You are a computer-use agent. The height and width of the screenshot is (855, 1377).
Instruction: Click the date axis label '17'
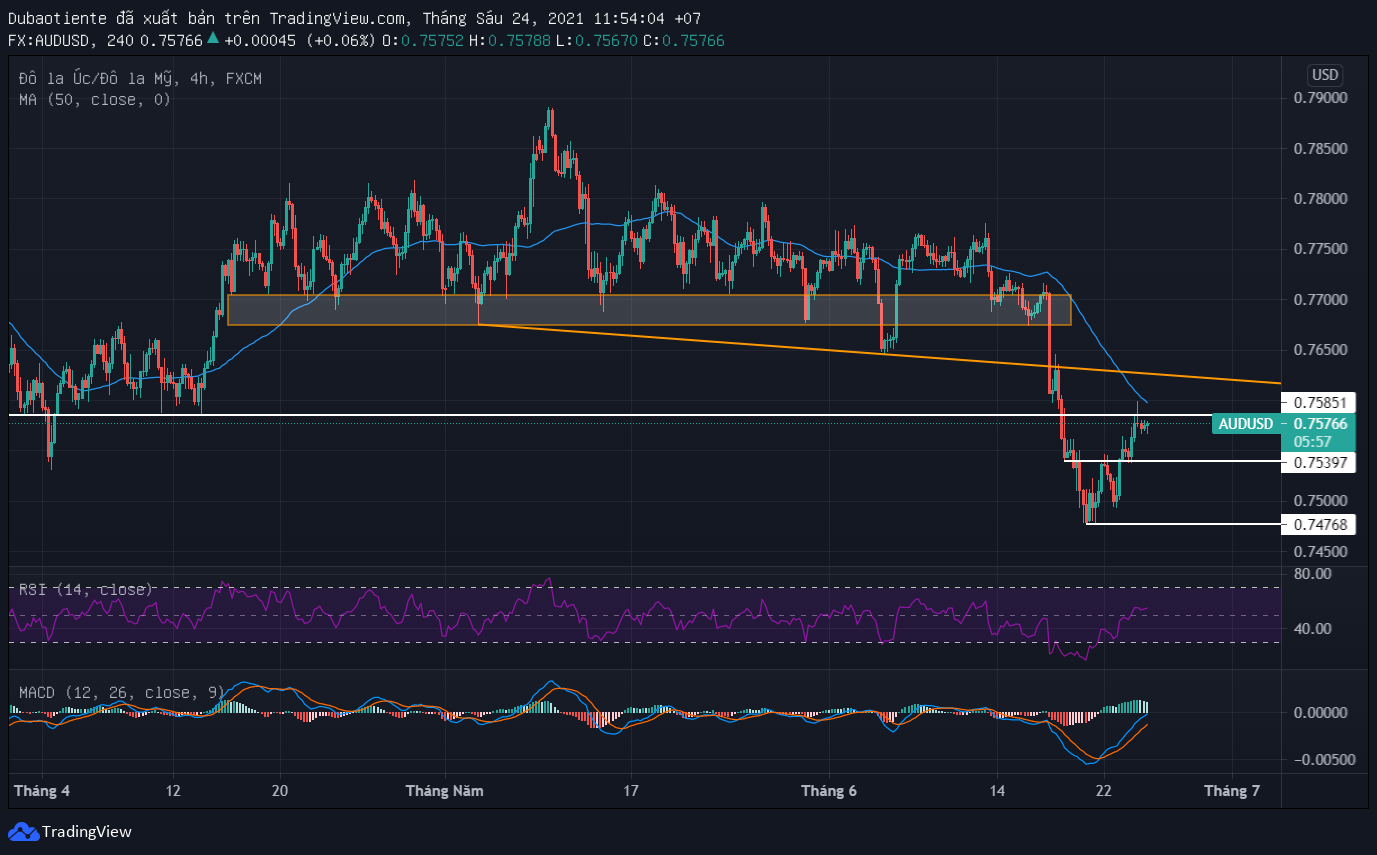pos(630,790)
